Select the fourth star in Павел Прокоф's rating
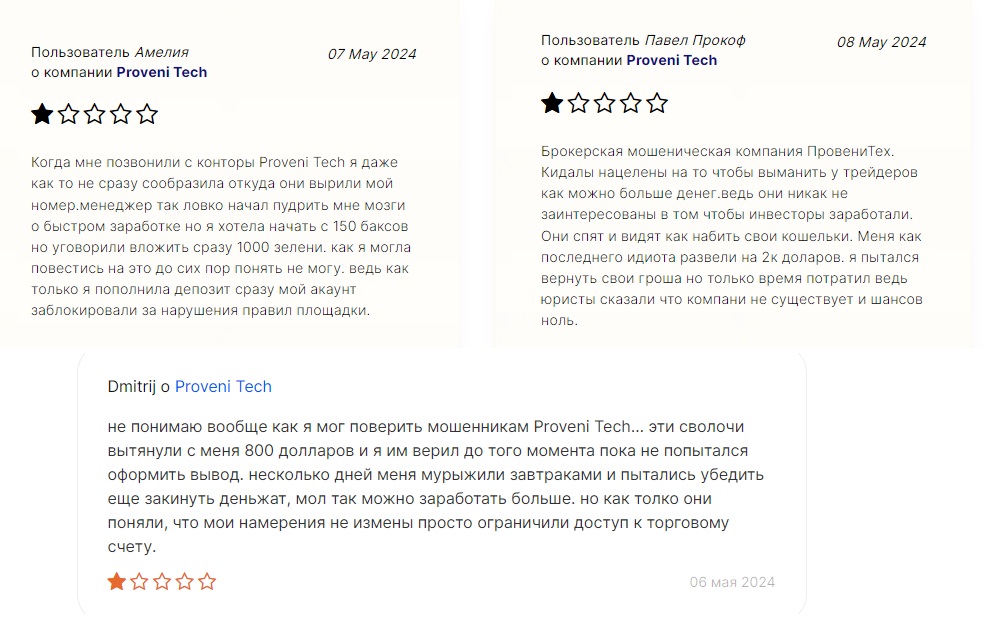 (631, 102)
